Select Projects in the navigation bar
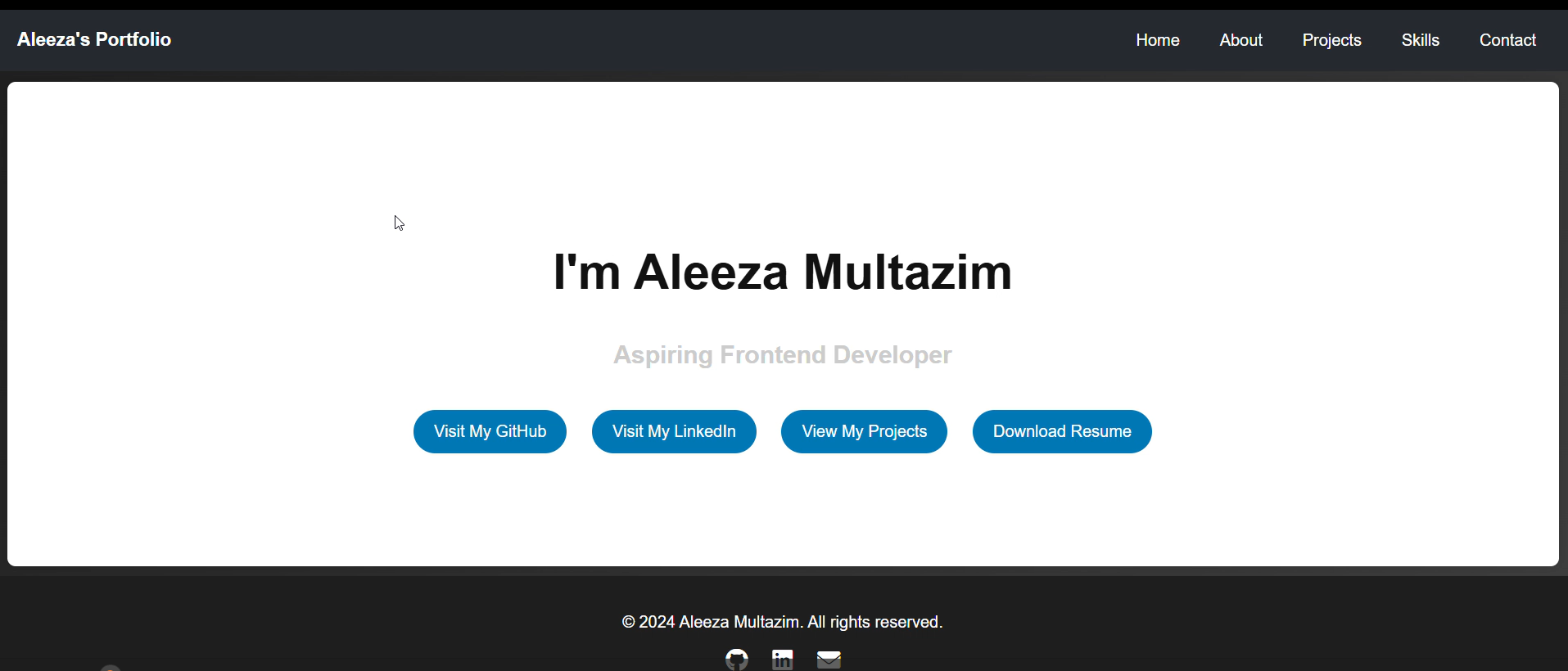This screenshot has height=671, width=1568. click(1331, 39)
